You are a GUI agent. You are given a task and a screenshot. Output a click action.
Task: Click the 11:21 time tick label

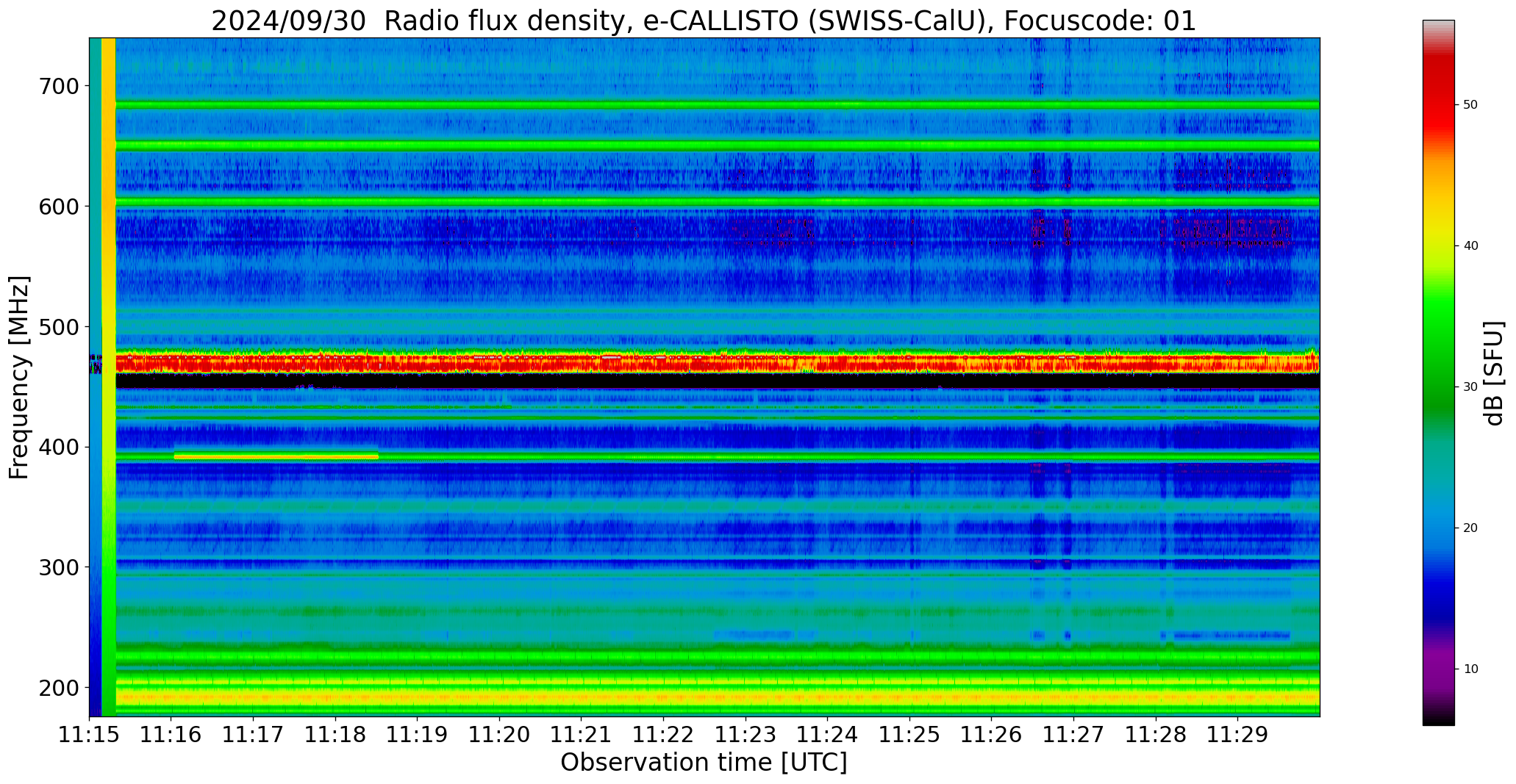point(582,735)
